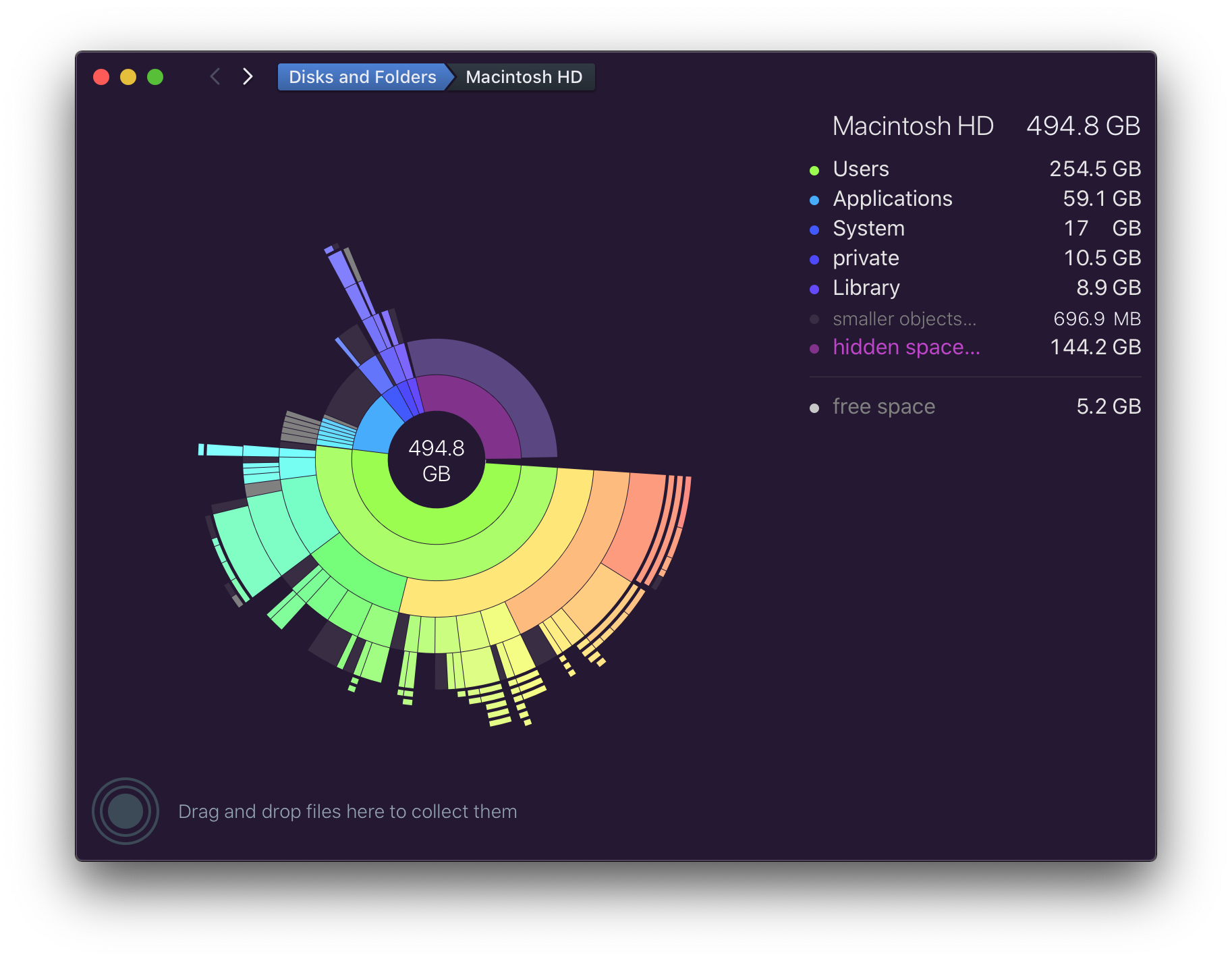Click the Macintosh HD title in the sidebar
Screen dimensions: 1232x961
coord(913,126)
